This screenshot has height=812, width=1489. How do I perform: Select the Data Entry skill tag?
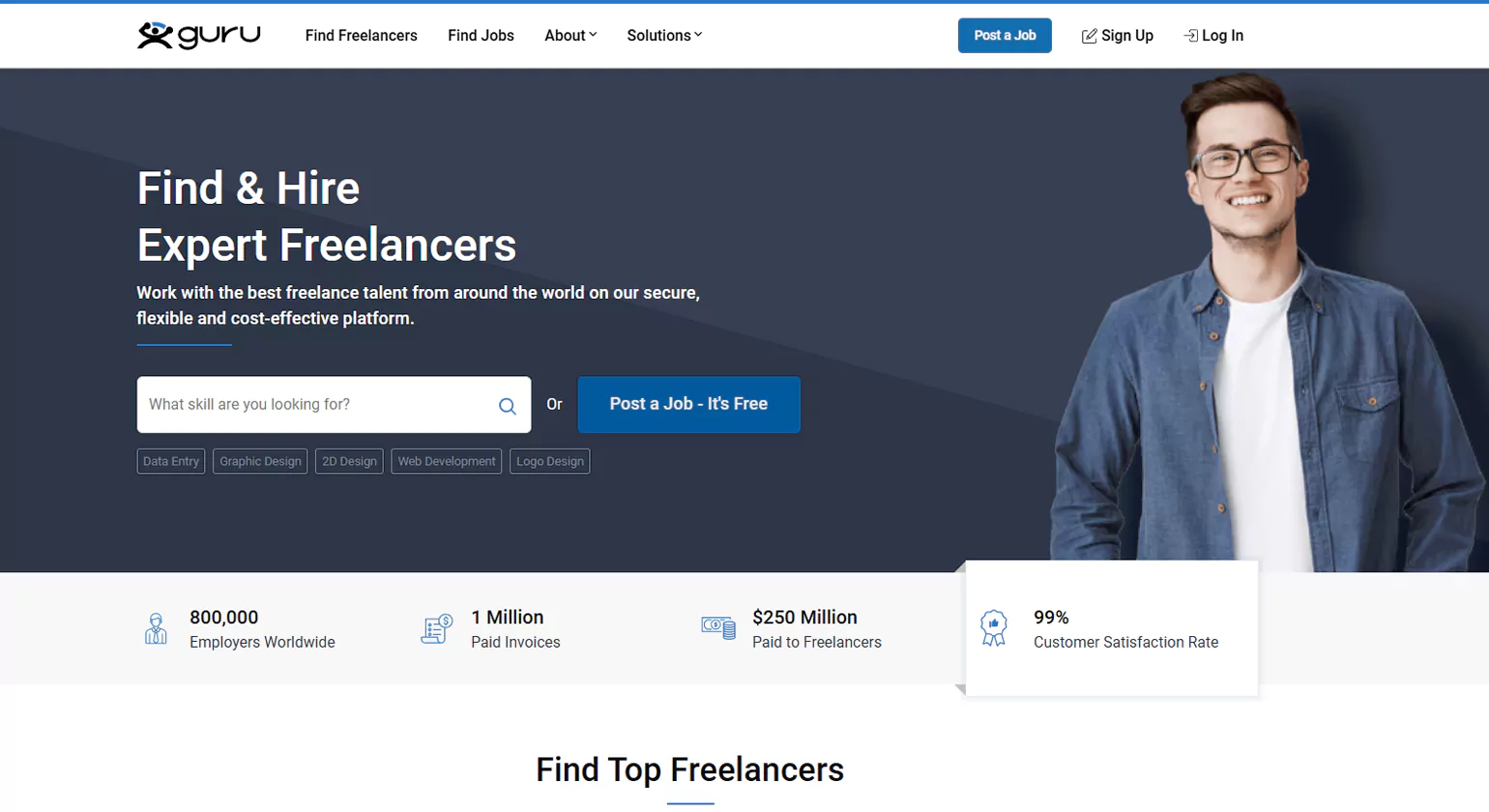click(171, 462)
